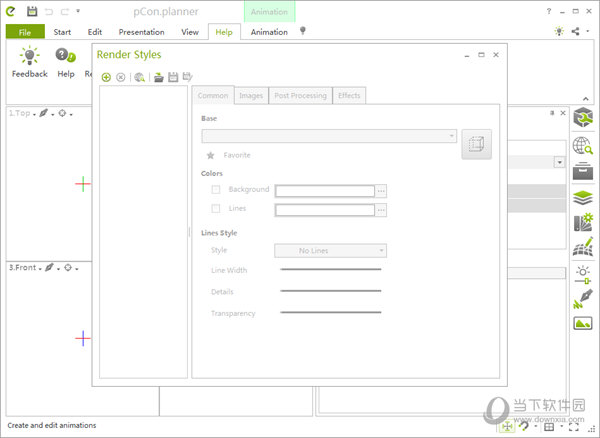Add a new render style with plus icon
Image resolution: width=600 pixels, height=438 pixels.
pyautogui.click(x=106, y=77)
